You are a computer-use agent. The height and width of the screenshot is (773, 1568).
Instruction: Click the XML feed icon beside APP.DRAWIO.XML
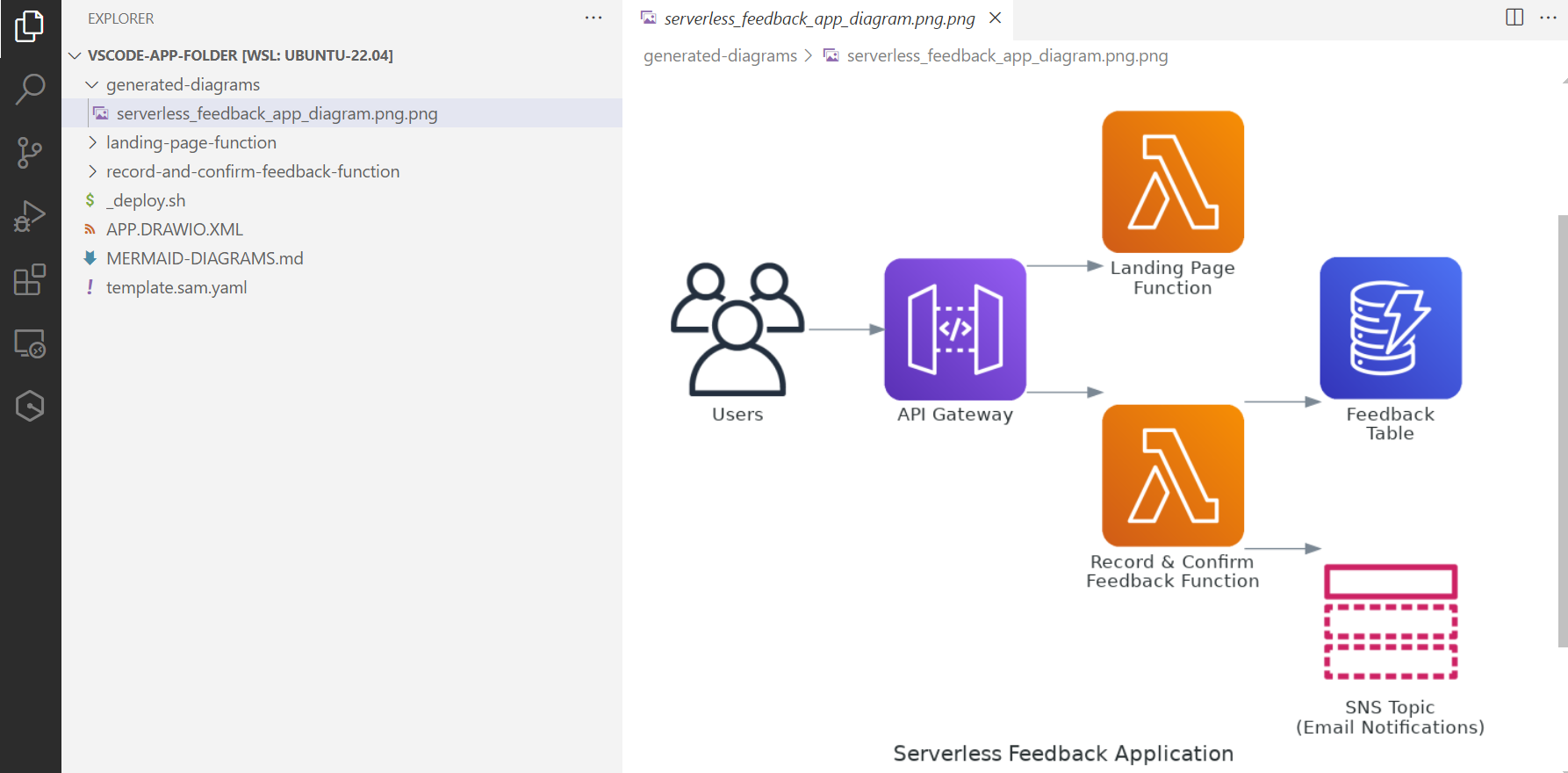click(90, 229)
